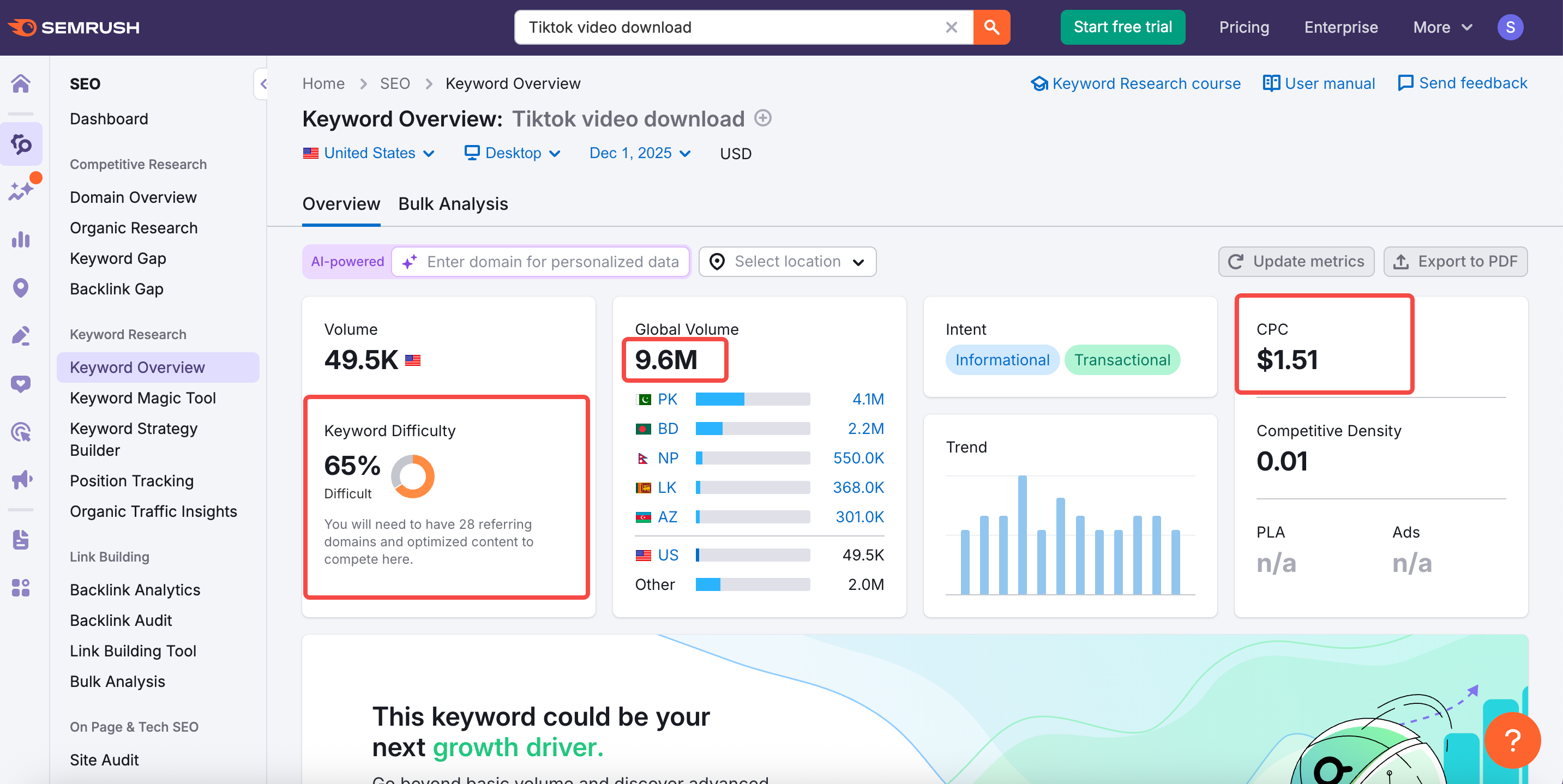Switch to the Overview tab
The image size is (1563, 784).
(x=341, y=204)
